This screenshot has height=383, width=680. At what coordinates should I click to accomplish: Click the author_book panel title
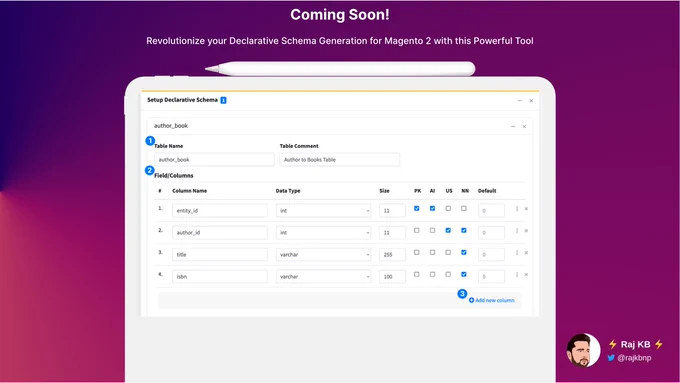click(x=171, y=126)
